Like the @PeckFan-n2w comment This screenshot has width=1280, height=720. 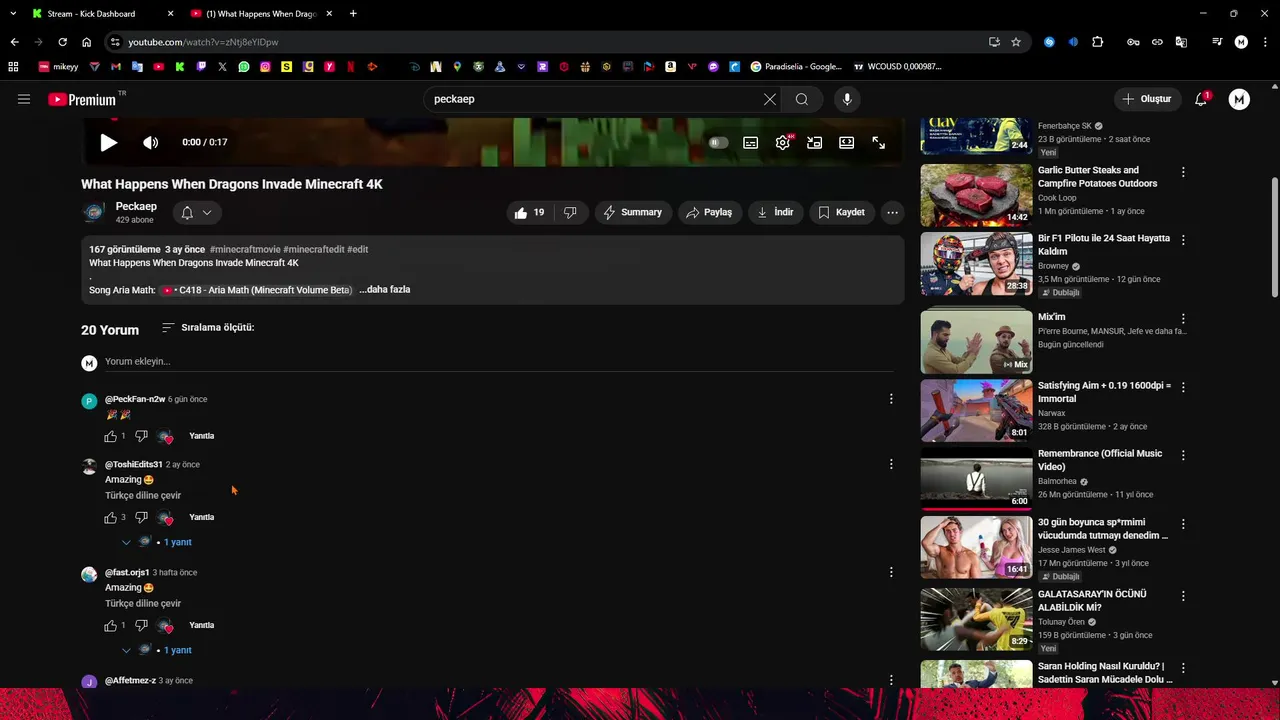(111, 436)
